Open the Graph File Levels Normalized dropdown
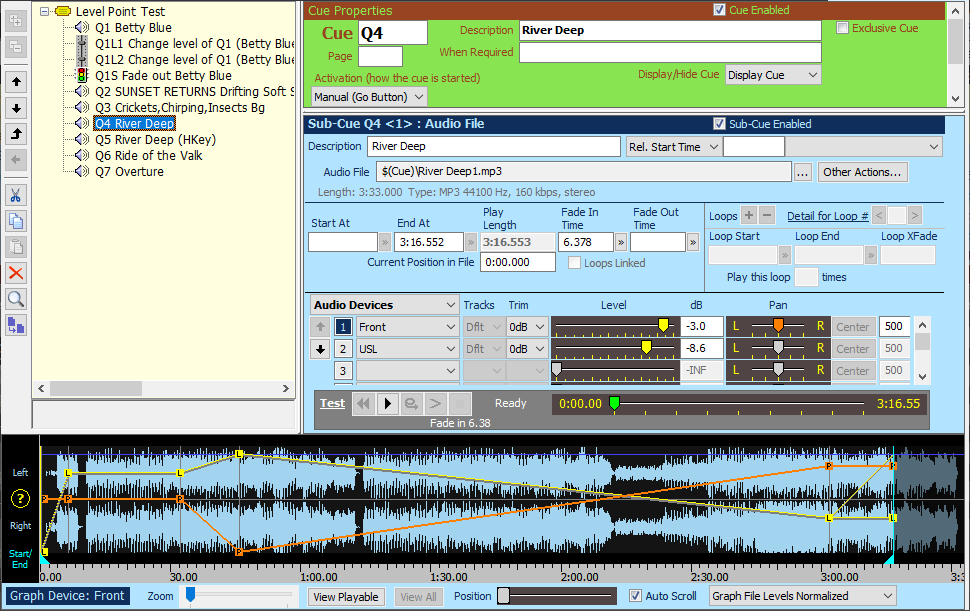This screenshot has width=970, height=611. 802,596
